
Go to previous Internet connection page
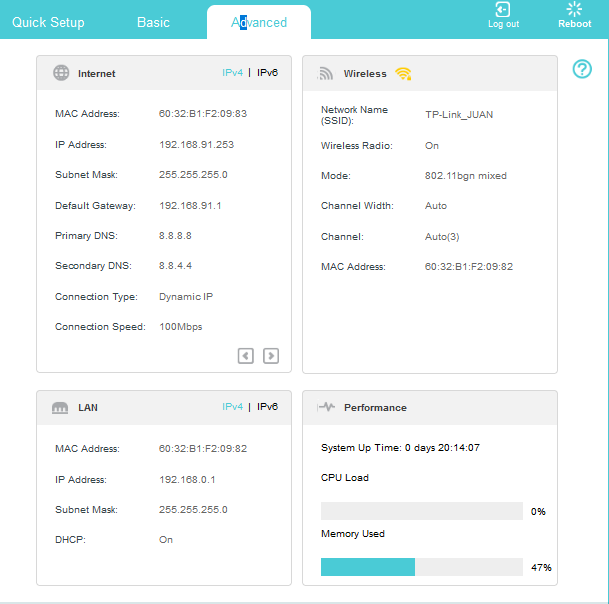[x=246, y=355]
